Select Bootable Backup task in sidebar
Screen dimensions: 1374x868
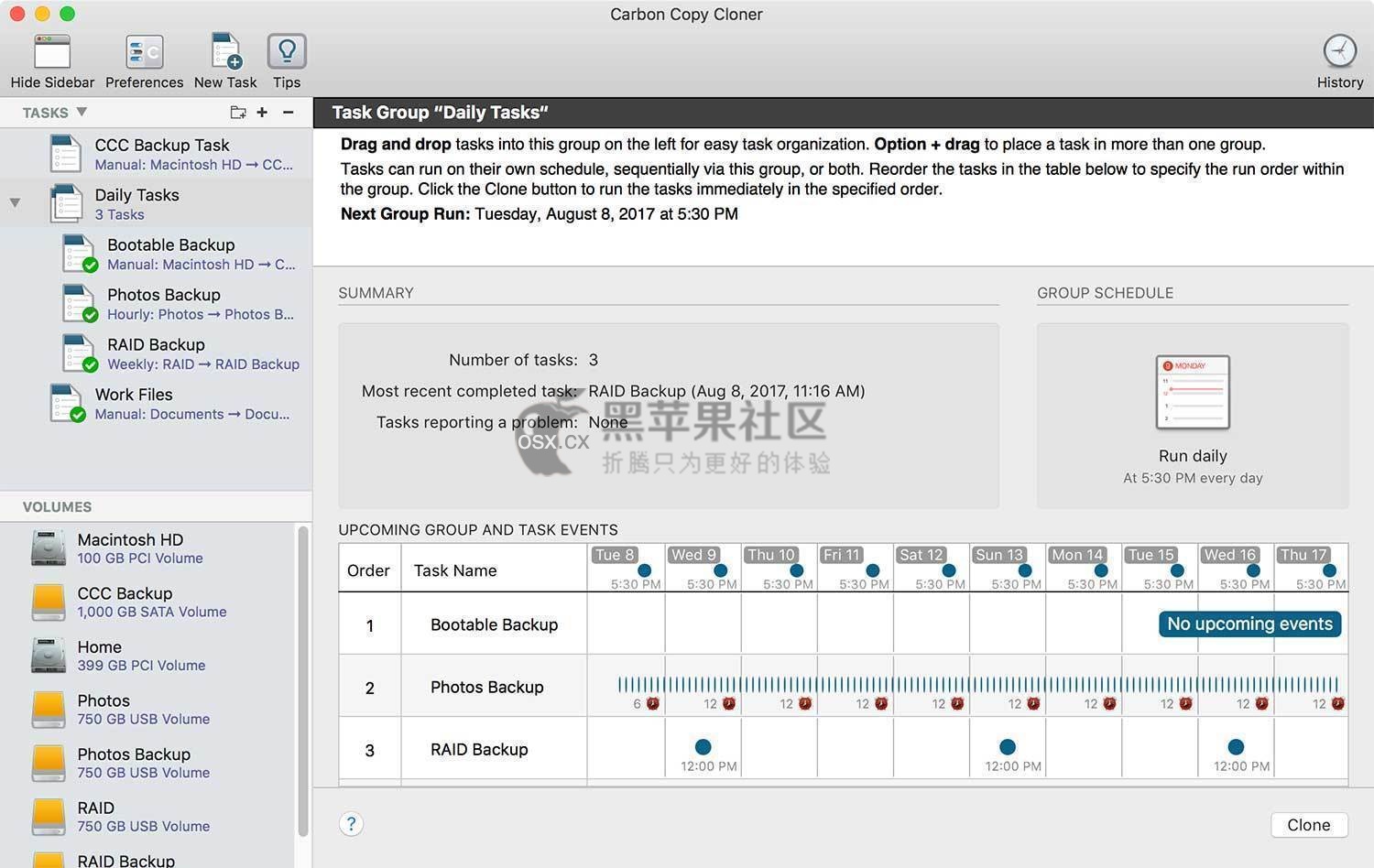(156, 254)
